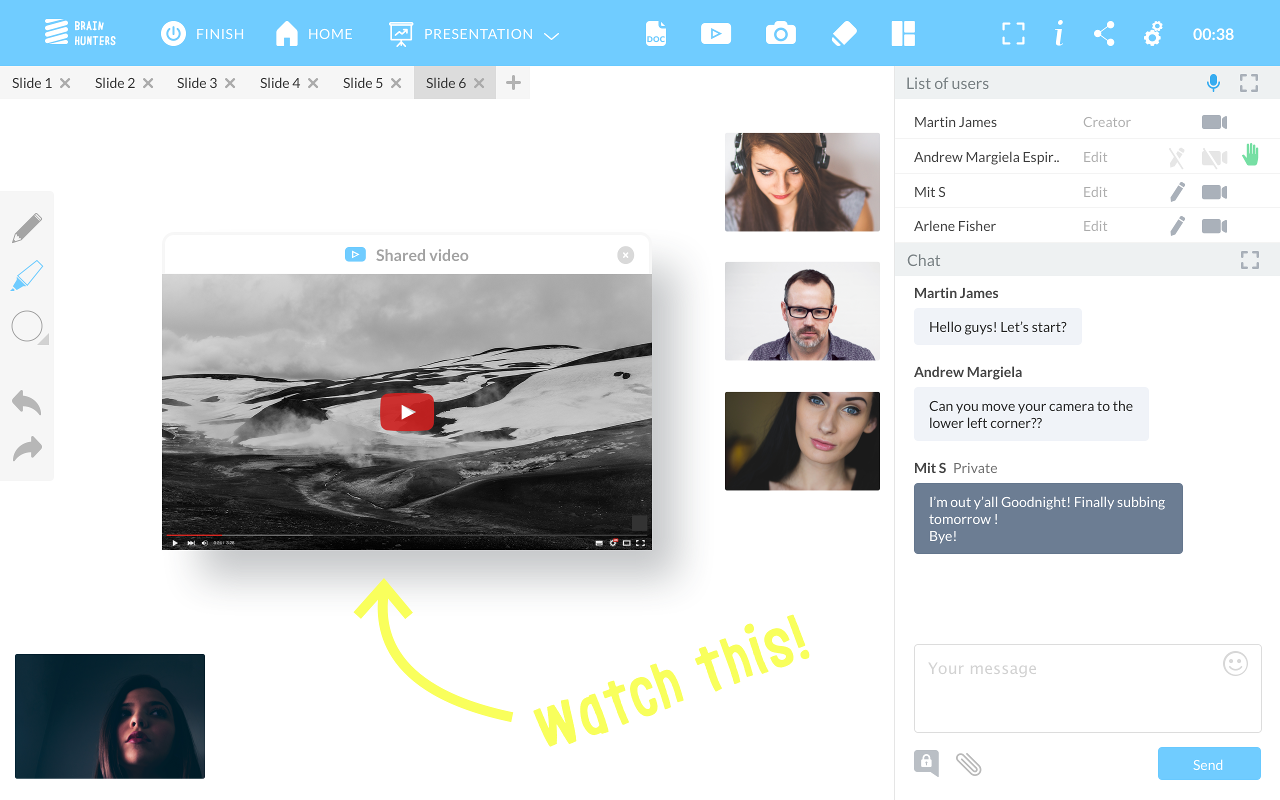The width and height of the screenshot is (1280, 800).
Task: Take a snapshot with the camera icon
Action: (x=780, y=33)
